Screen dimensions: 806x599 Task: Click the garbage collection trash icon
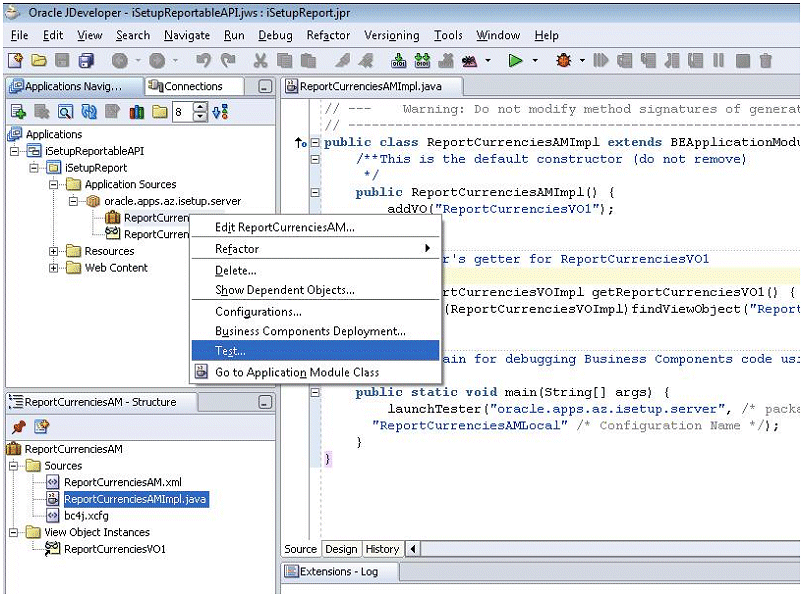pyautogui.click(x=766, y=61)
